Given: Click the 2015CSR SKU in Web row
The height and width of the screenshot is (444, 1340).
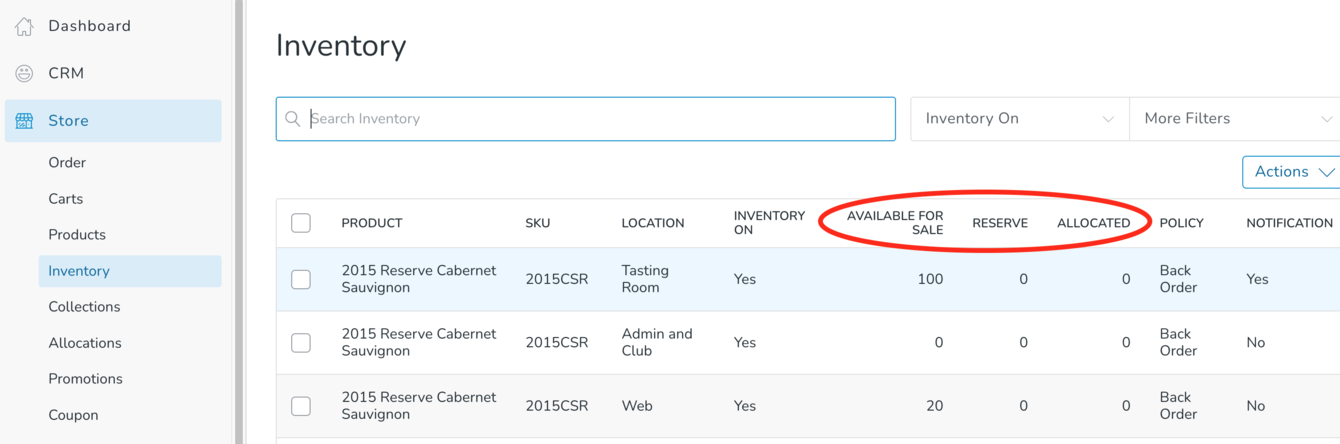Looking at the screenshot, I should tap(557, 406).
